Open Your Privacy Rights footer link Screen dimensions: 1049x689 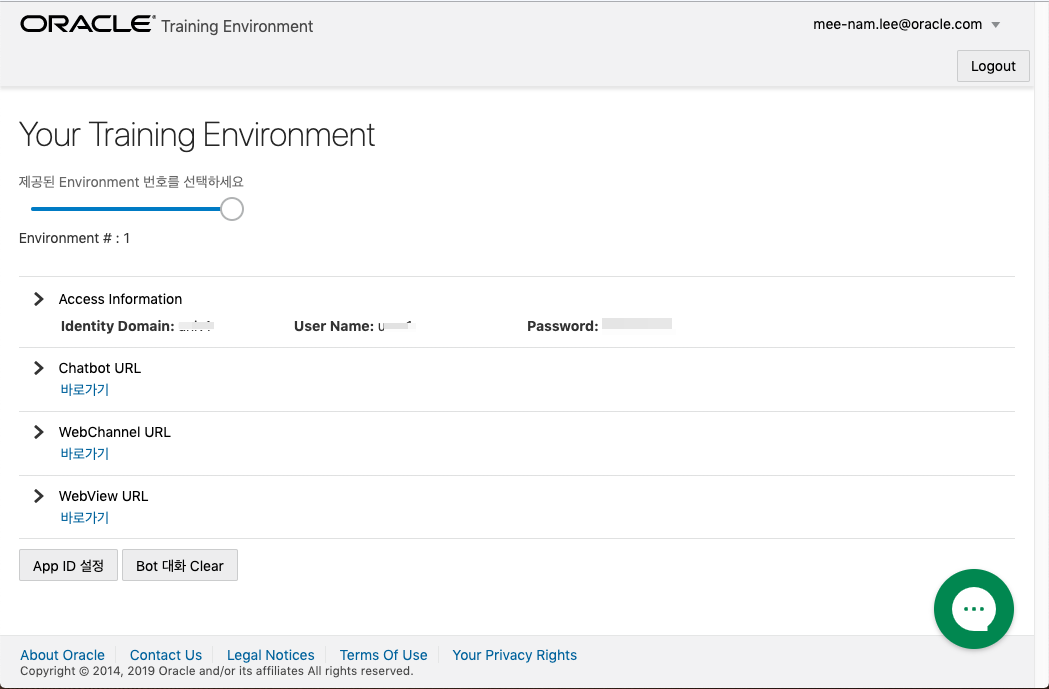514,655
